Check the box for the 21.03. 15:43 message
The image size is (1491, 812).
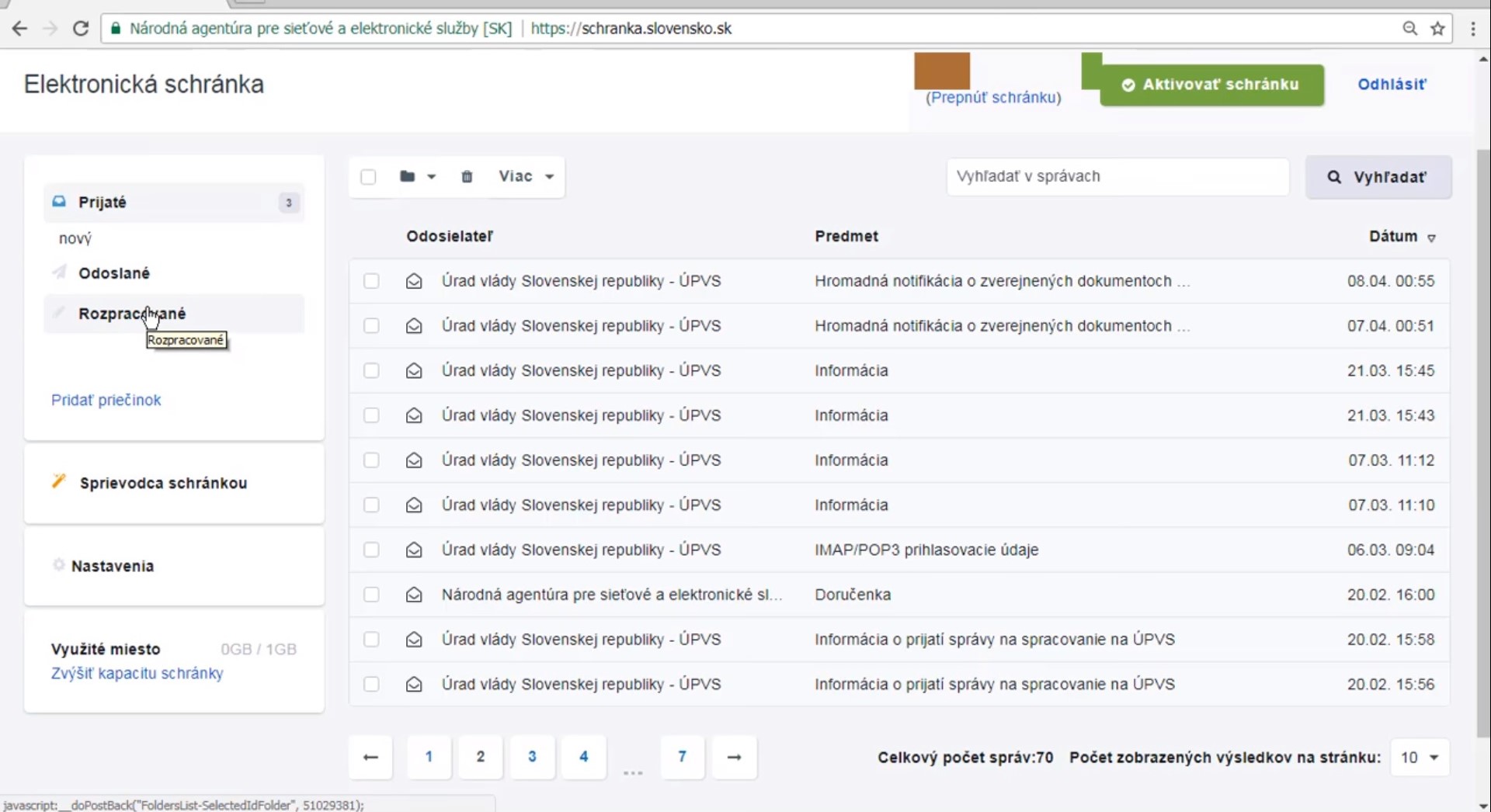[x=371, y=415]
